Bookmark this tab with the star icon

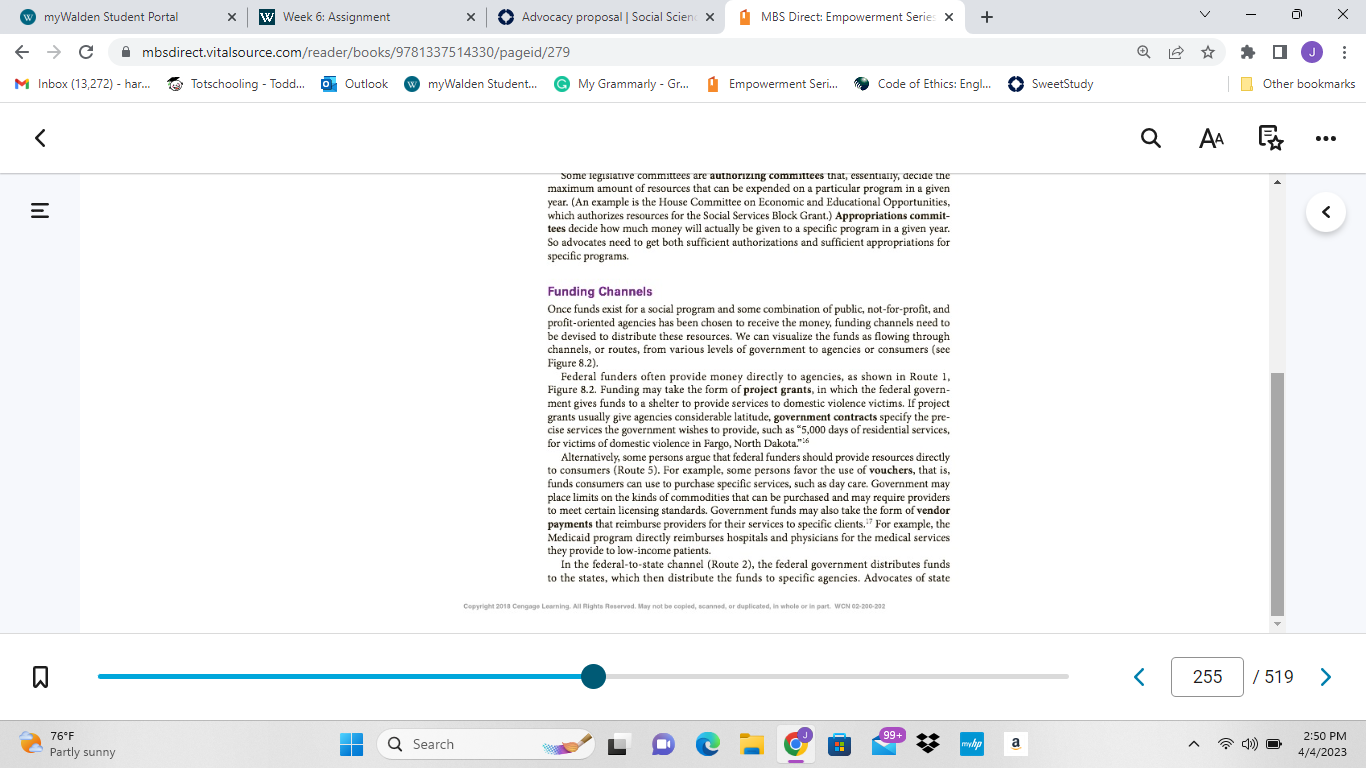(x=1207, y=52)
